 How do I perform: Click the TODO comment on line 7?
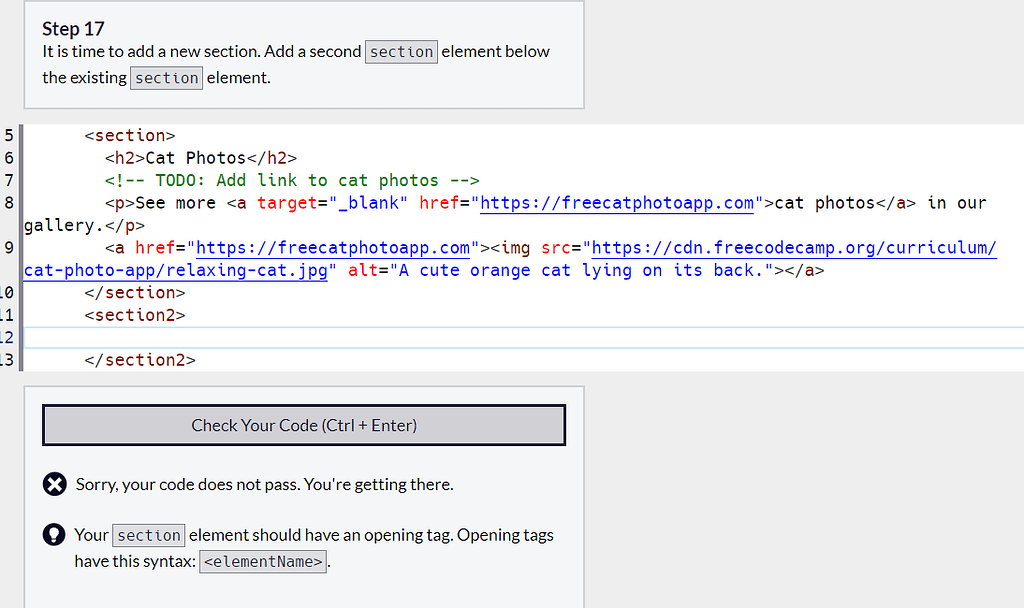pyautogui.click(x=290, y=180)
